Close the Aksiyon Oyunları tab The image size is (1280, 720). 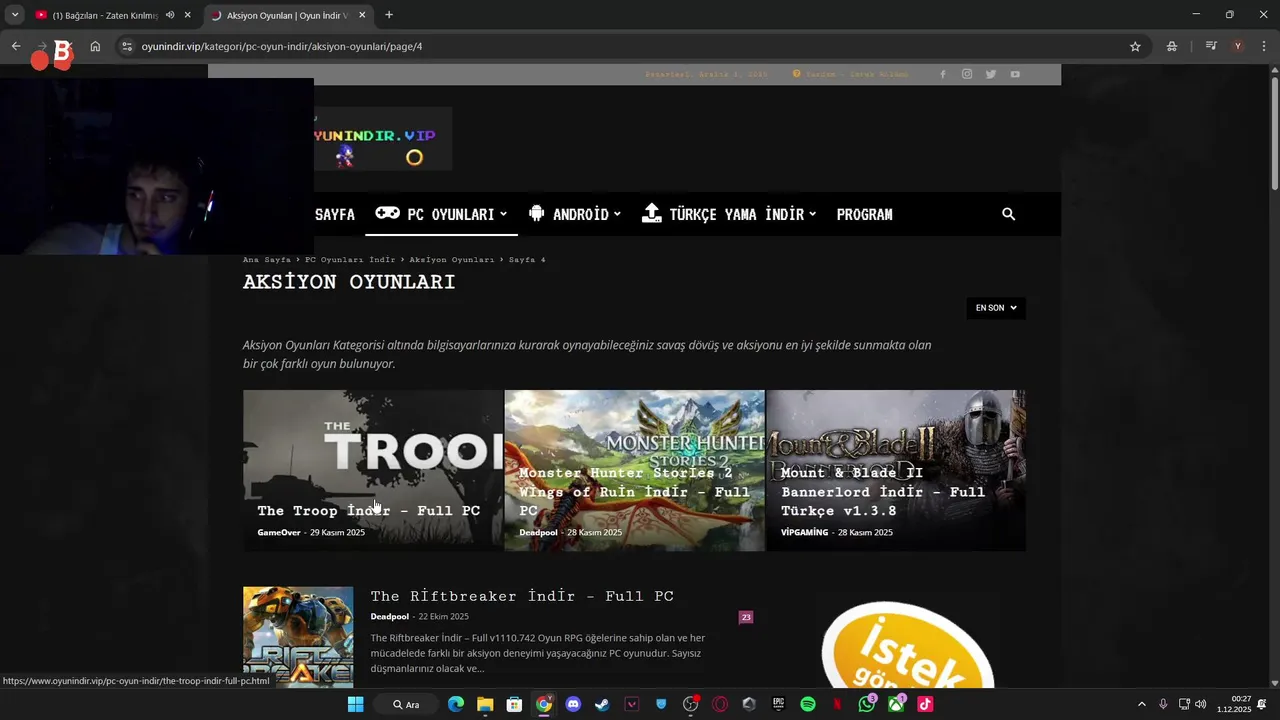(362, 15)
